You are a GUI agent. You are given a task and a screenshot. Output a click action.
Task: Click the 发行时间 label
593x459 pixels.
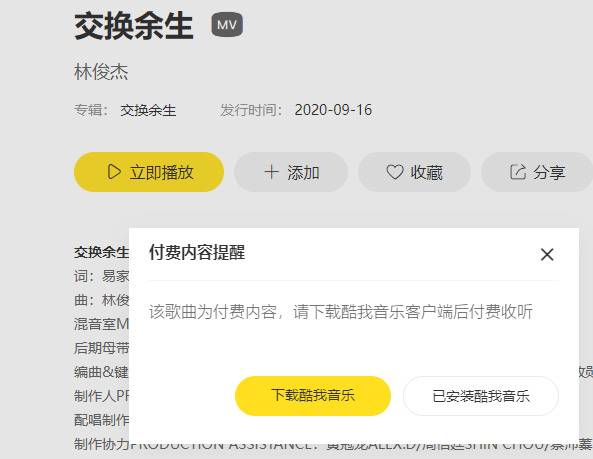(251, 110)
